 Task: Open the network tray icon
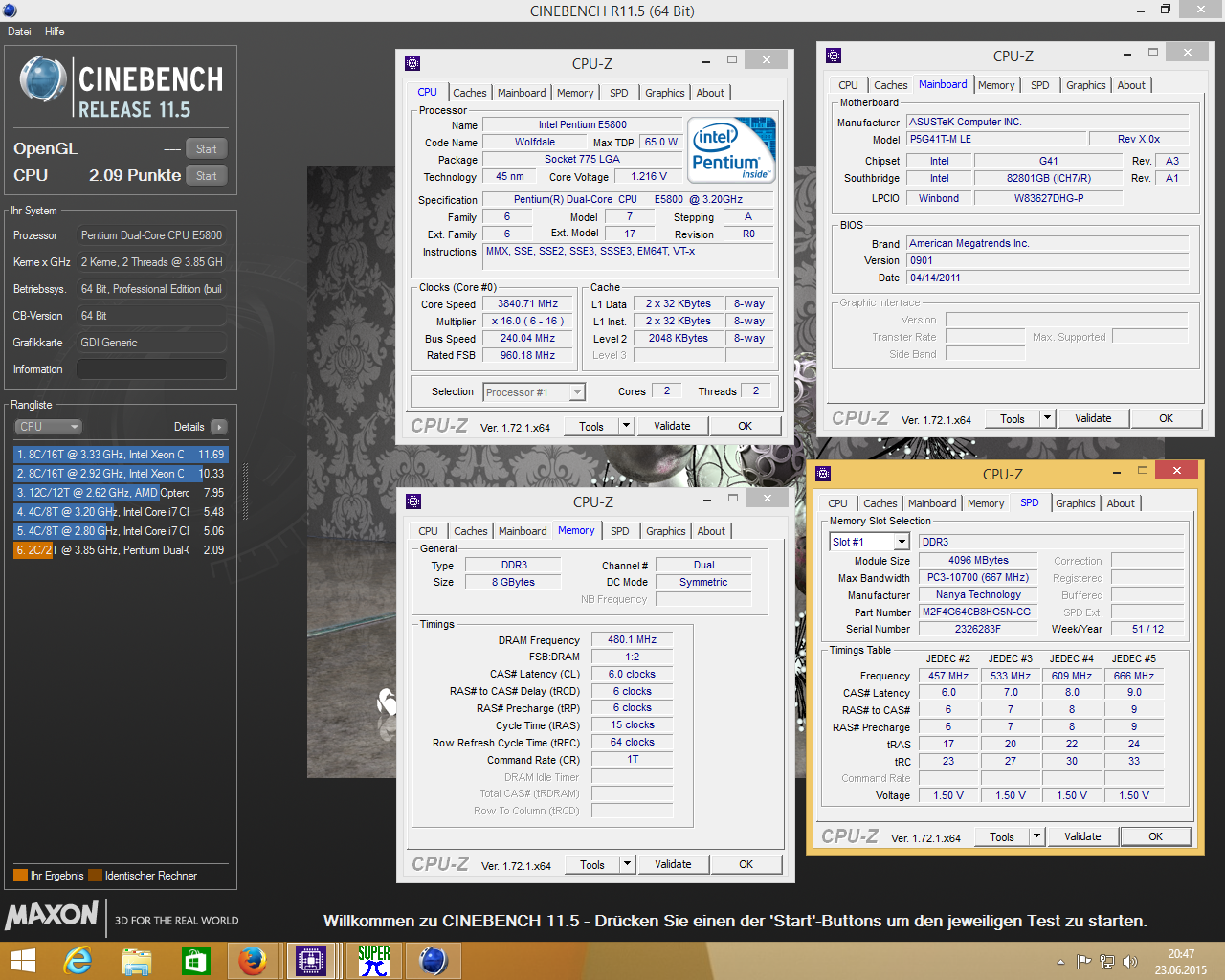click(1107, 962)
